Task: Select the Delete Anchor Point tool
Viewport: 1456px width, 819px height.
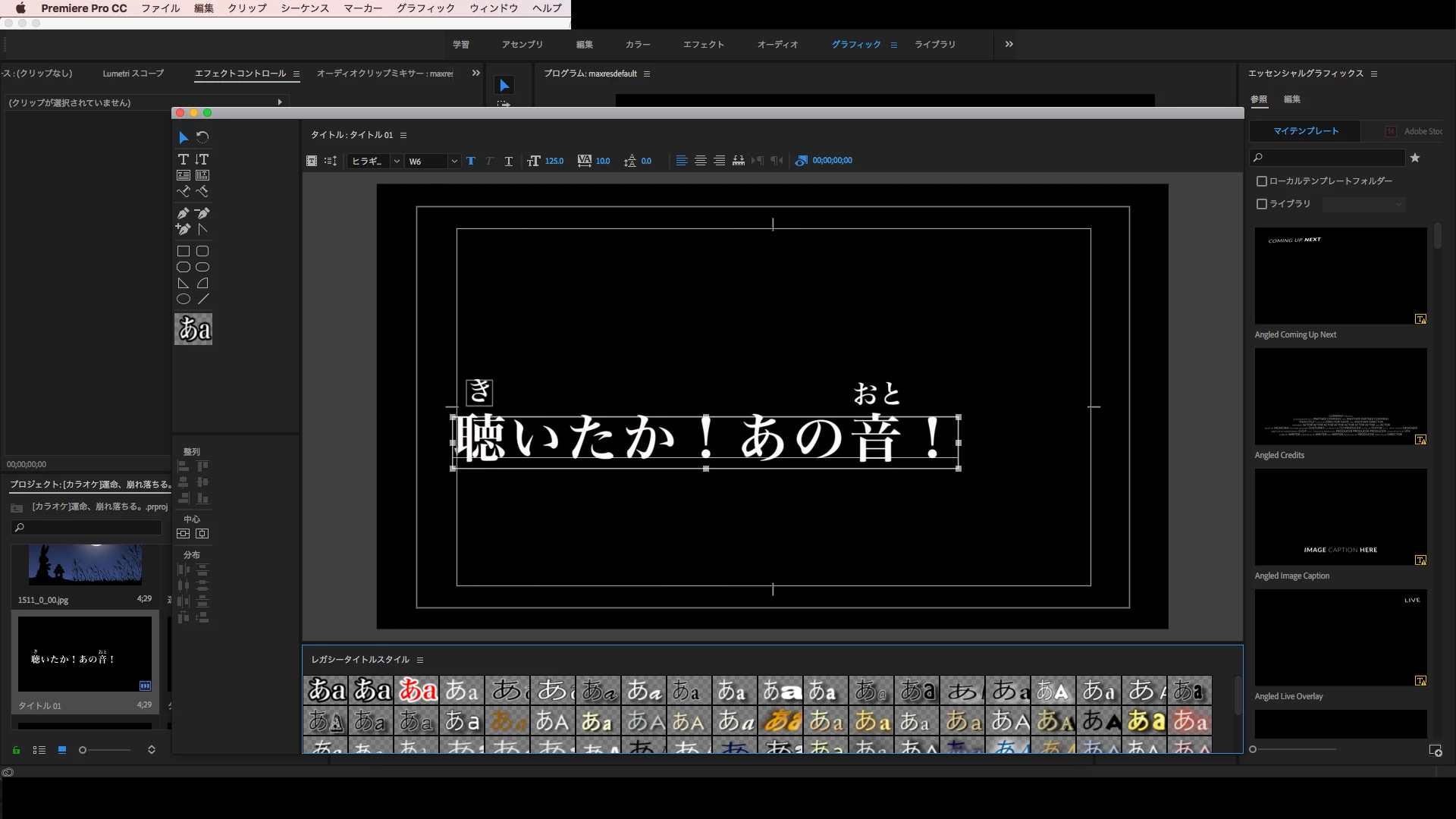Action: tap(202, 213)
